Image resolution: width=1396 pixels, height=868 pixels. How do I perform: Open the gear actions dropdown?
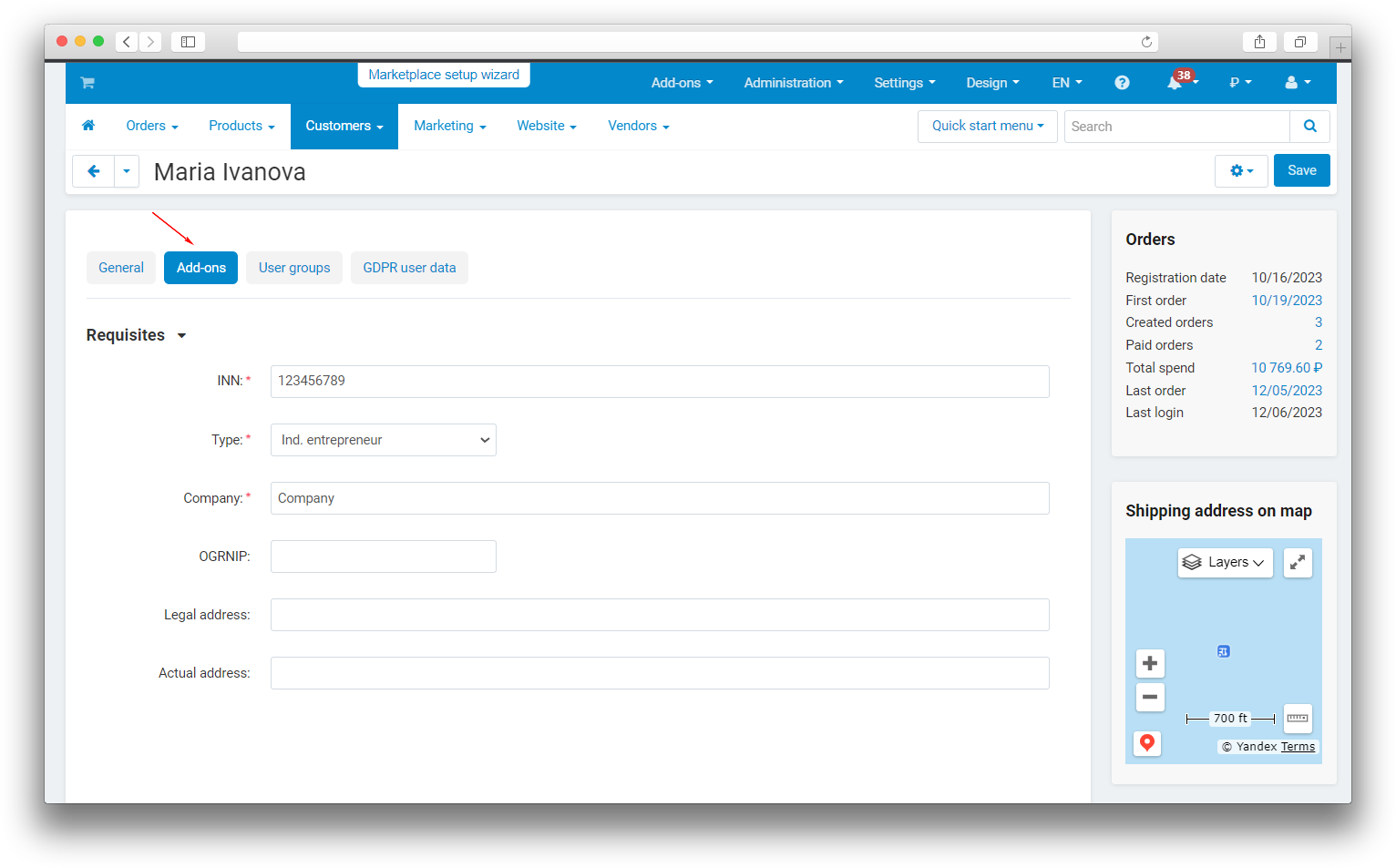pos(1240,171)
